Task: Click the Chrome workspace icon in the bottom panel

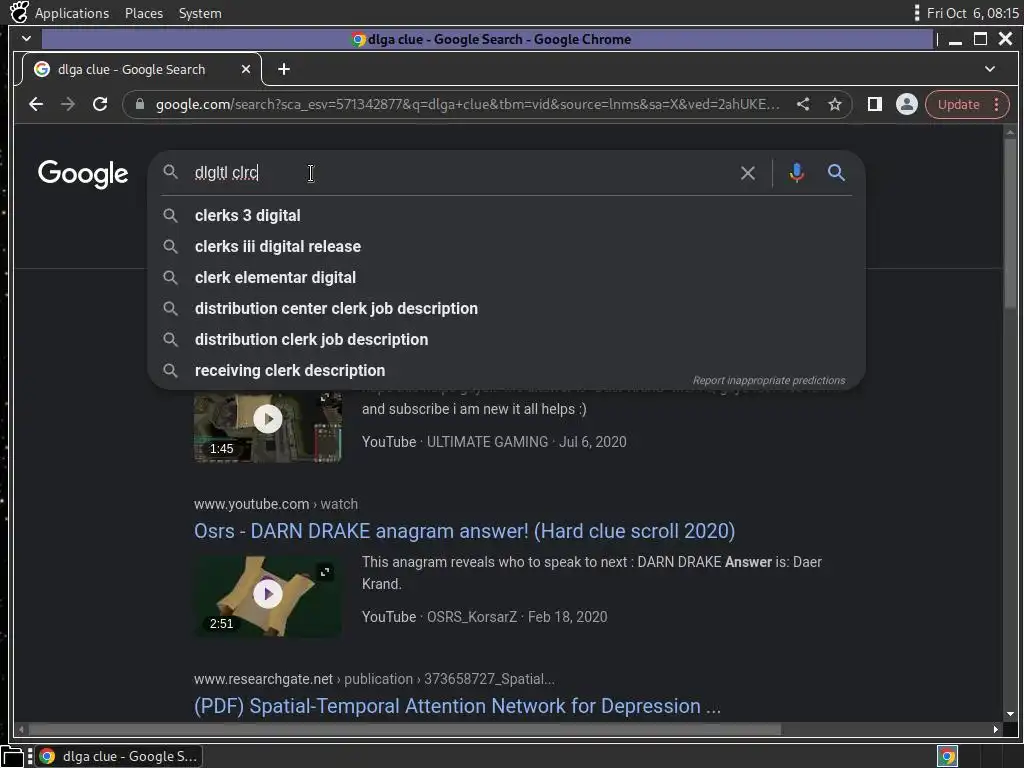Action: [947, 756]
